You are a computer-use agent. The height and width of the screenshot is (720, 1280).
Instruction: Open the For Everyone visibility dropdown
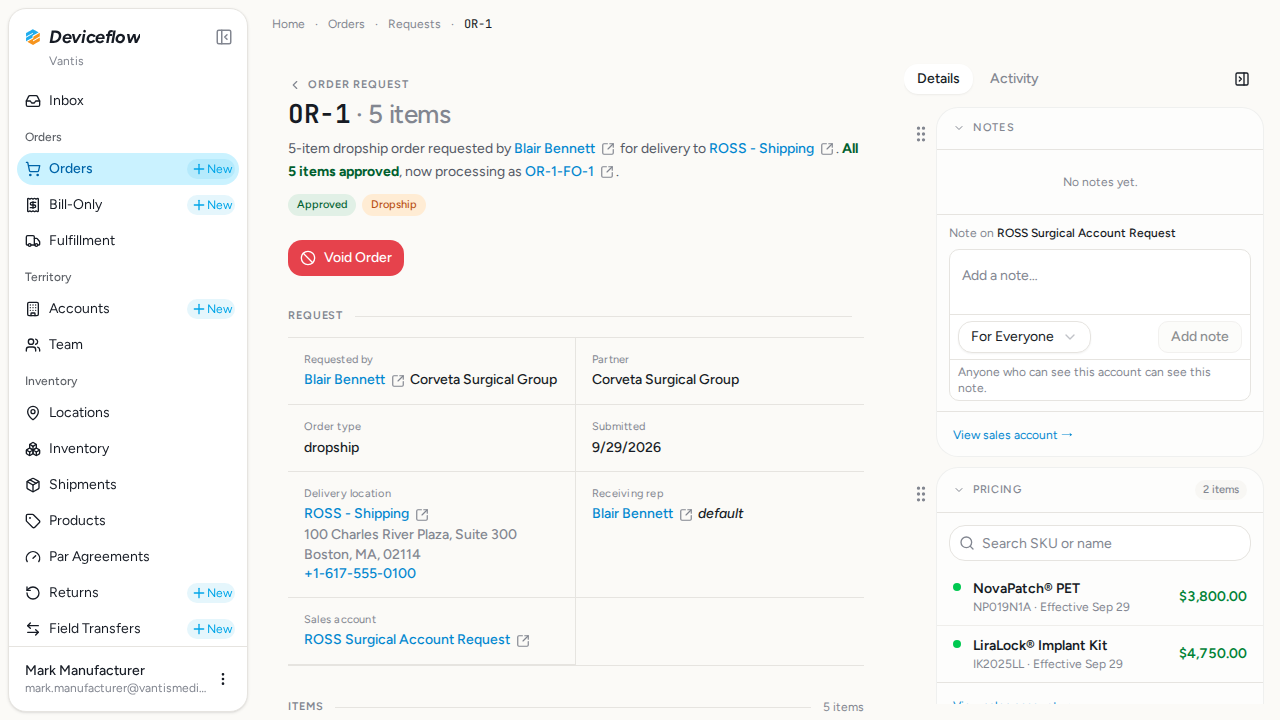tap(1024, 337)
